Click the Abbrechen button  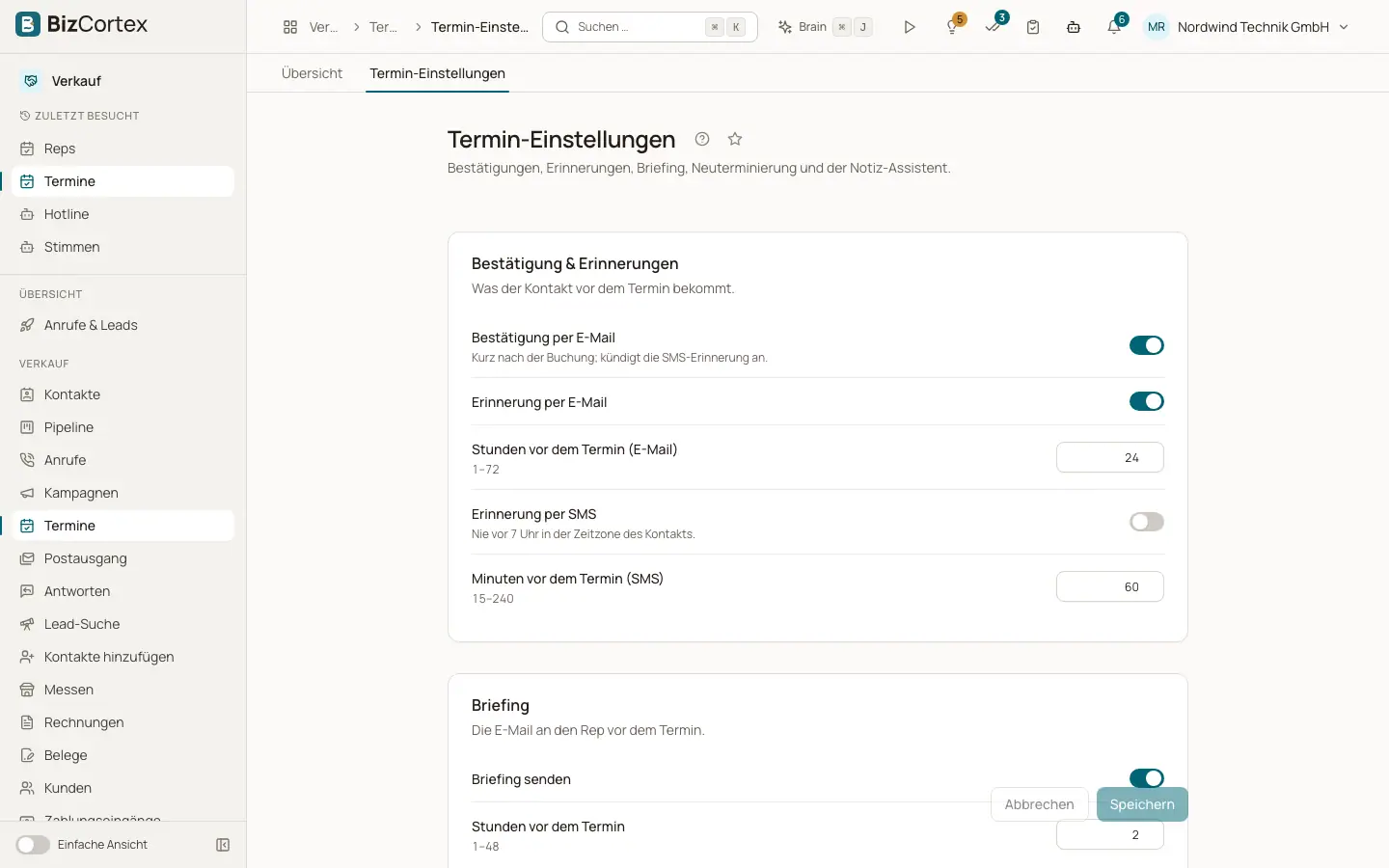(1040, 804)
